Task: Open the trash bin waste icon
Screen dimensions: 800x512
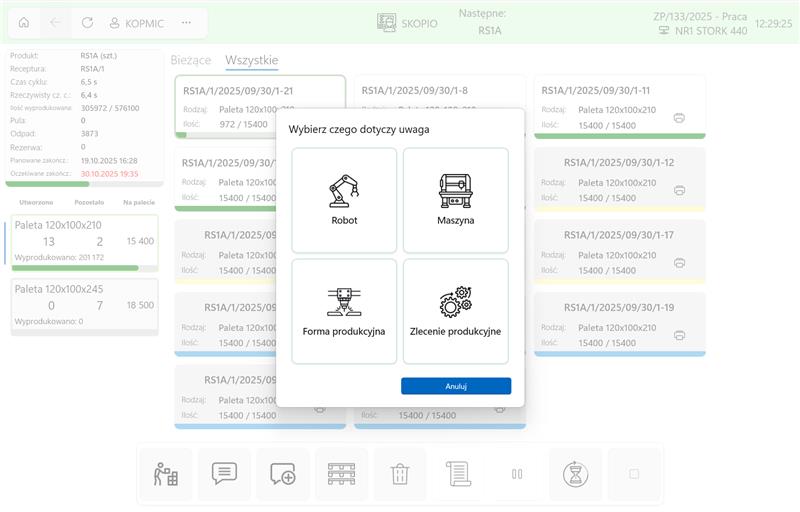Action: (400, 474)
